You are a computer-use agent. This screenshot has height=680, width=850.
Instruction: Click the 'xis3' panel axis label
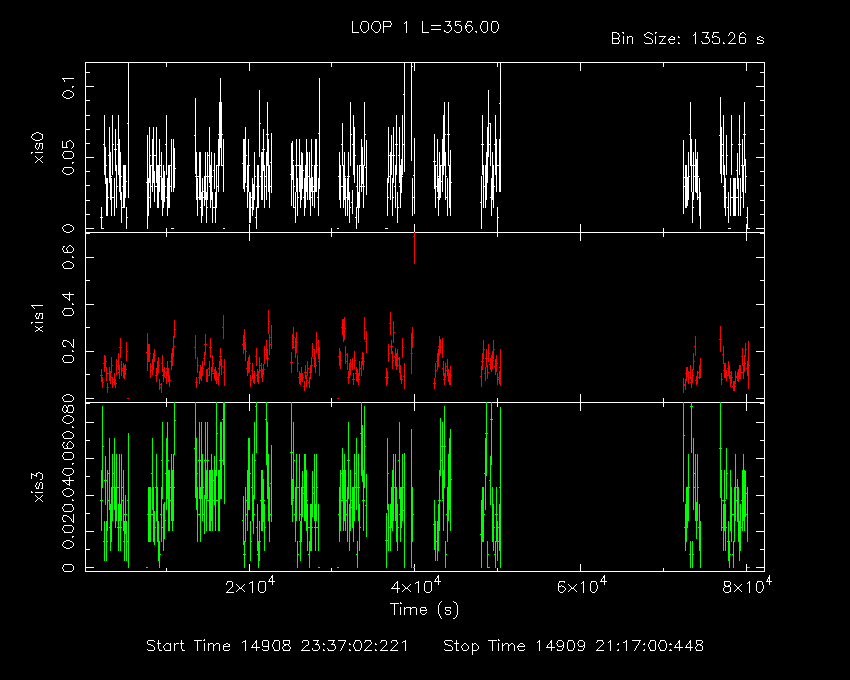click(38, 487)
